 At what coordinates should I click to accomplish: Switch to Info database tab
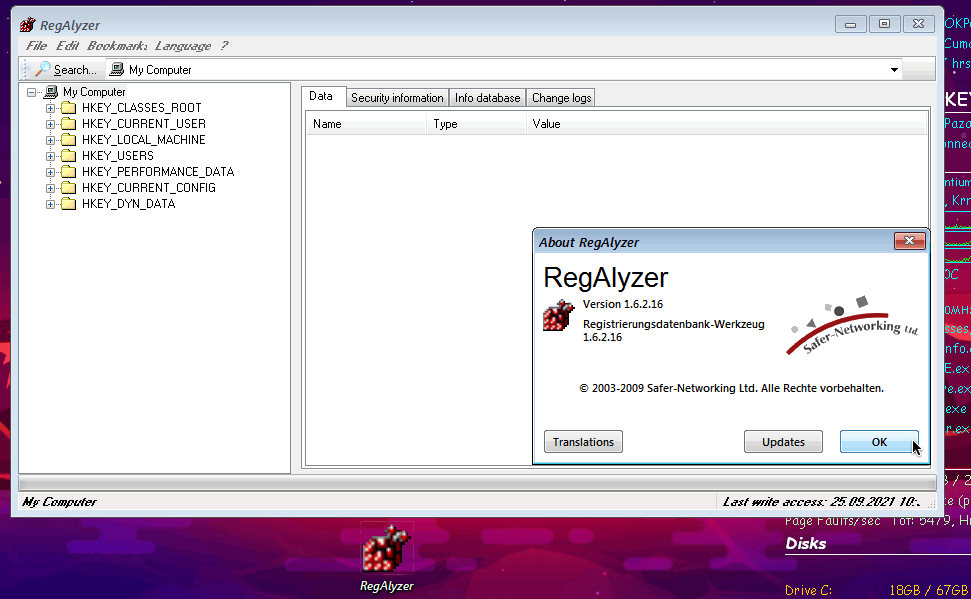(x=487, y=98)
